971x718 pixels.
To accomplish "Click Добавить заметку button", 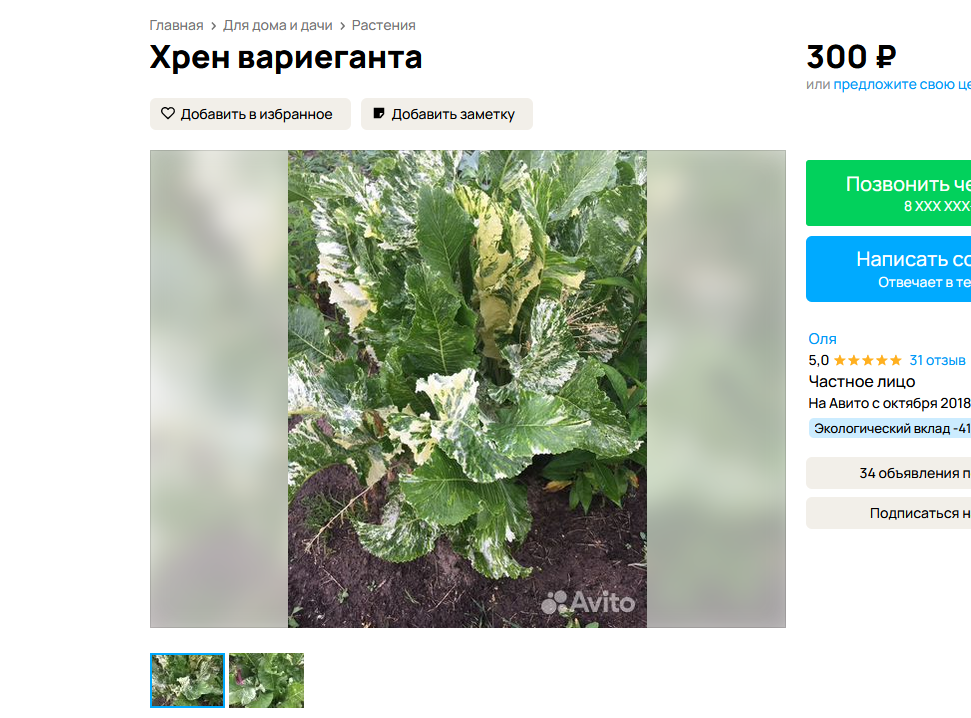I will (446, 114).
